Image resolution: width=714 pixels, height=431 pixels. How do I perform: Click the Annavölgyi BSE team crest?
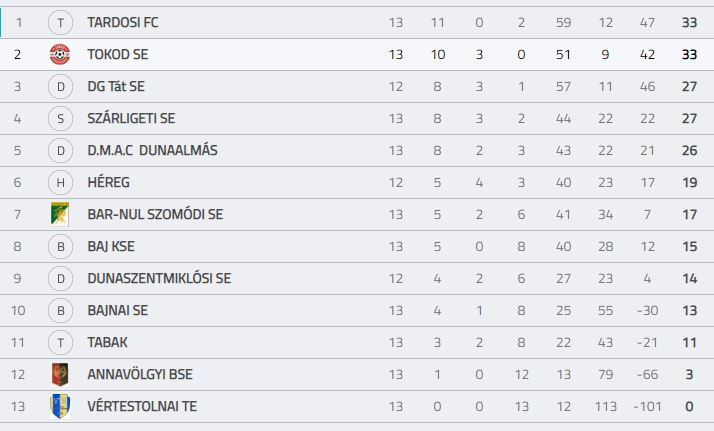tap(60, 375)
